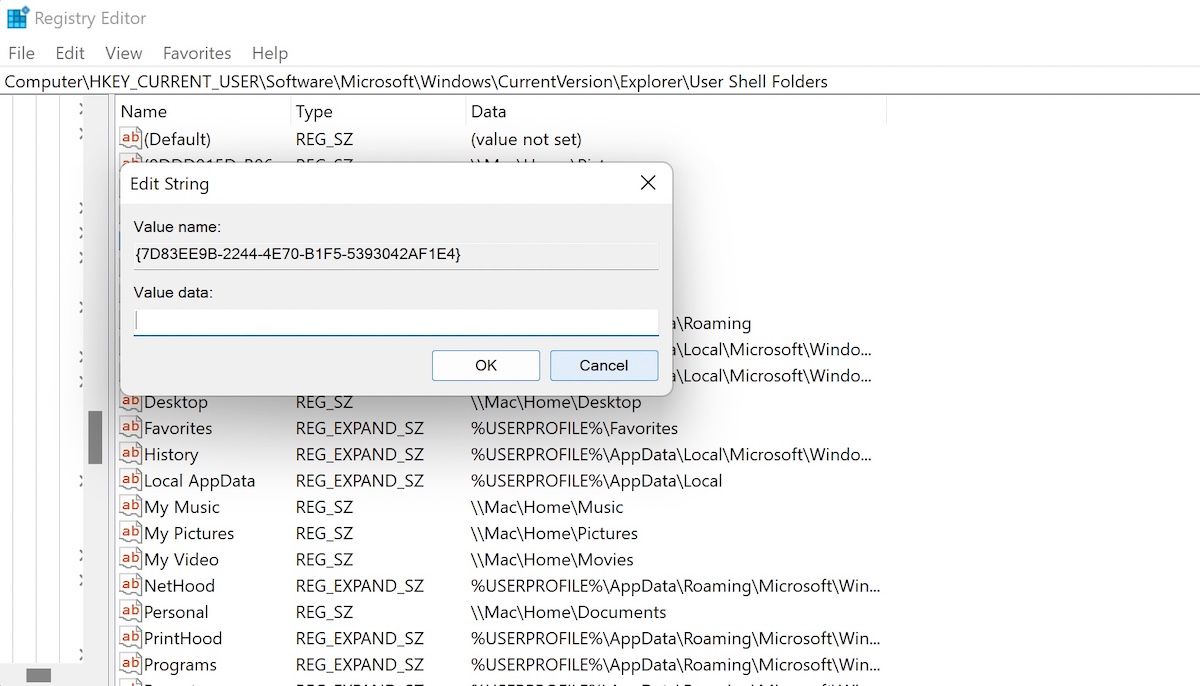This screenshot has height=686, width=1200.
Task: Select the Local AppData value icon
Action: (x=130, y=480)
